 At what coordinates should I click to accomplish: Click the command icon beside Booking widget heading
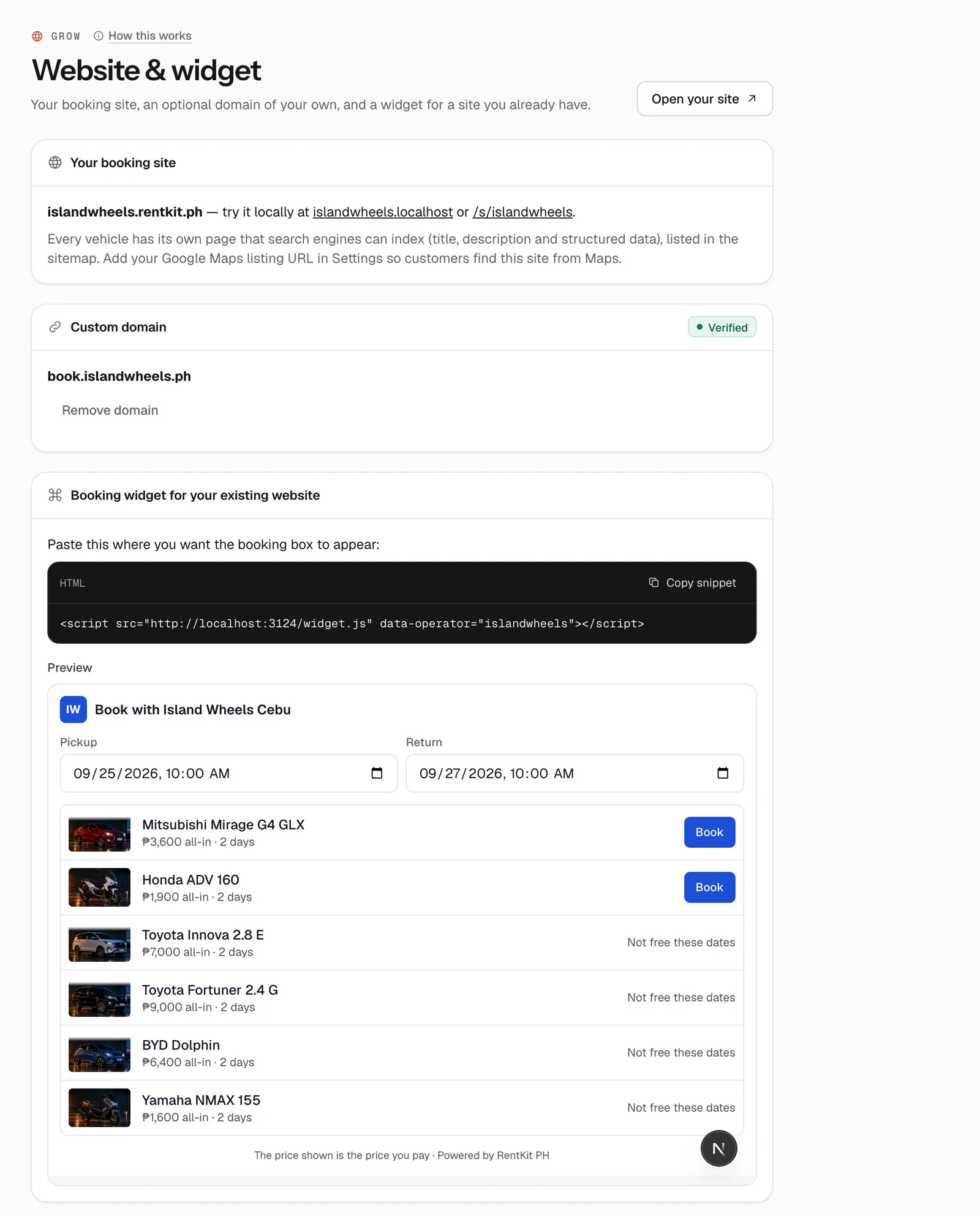[55, 495]
